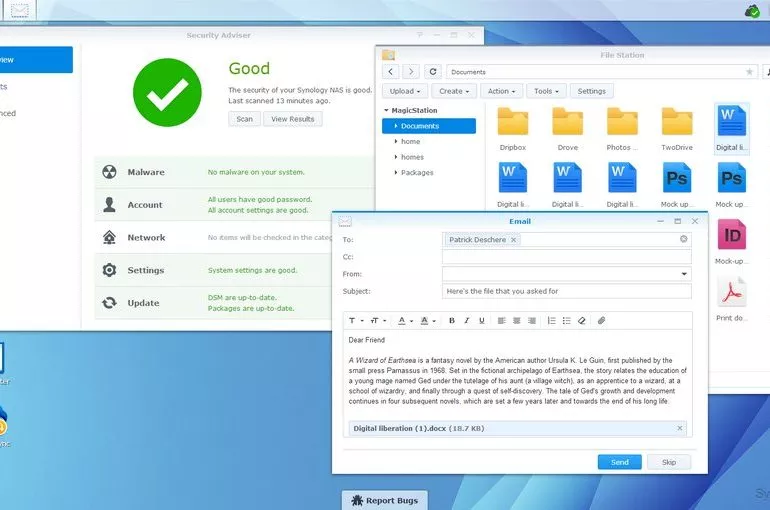Expand the Packages folder tree node
770x510 pixels.
pos(396,173)
